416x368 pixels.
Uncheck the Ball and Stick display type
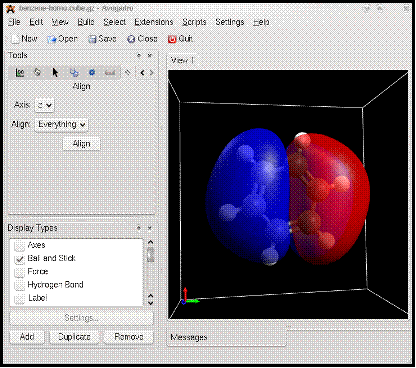[x=20, y=259]
